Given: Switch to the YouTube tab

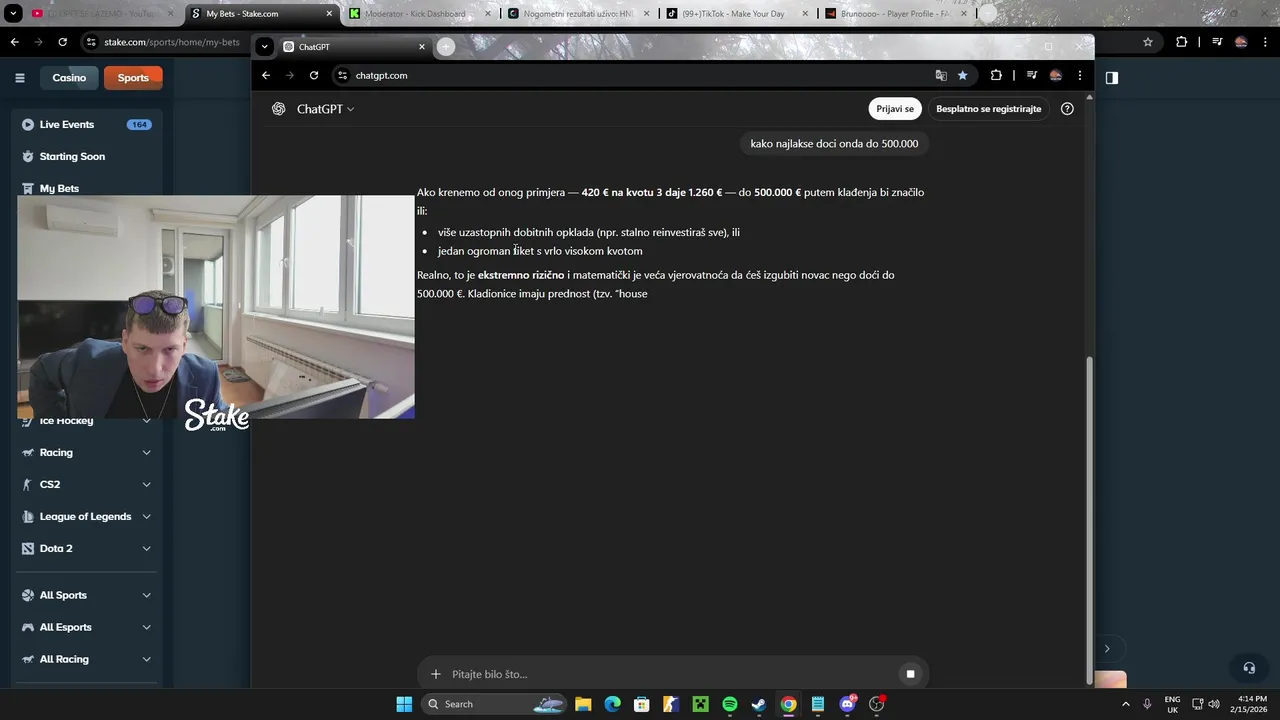Looking at the screenshot, I should coord(102,14).
